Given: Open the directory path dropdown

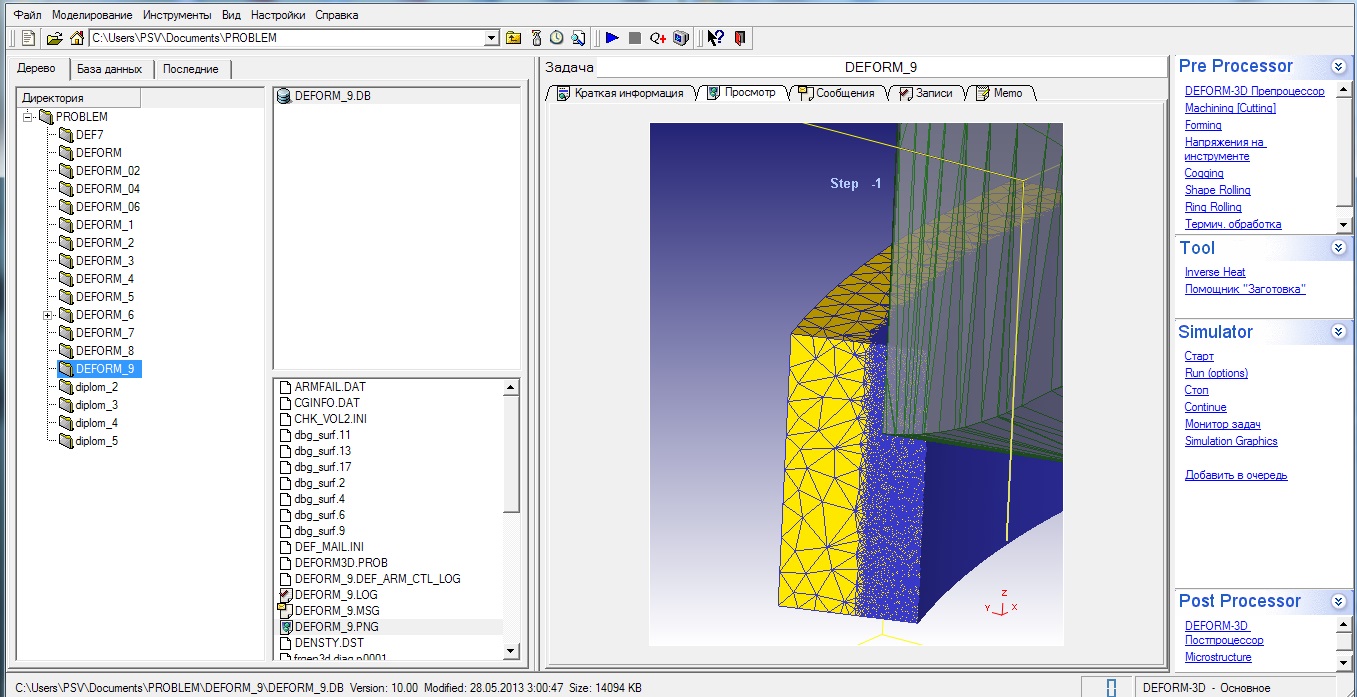Looking at the screenshot, I should 491,38.
